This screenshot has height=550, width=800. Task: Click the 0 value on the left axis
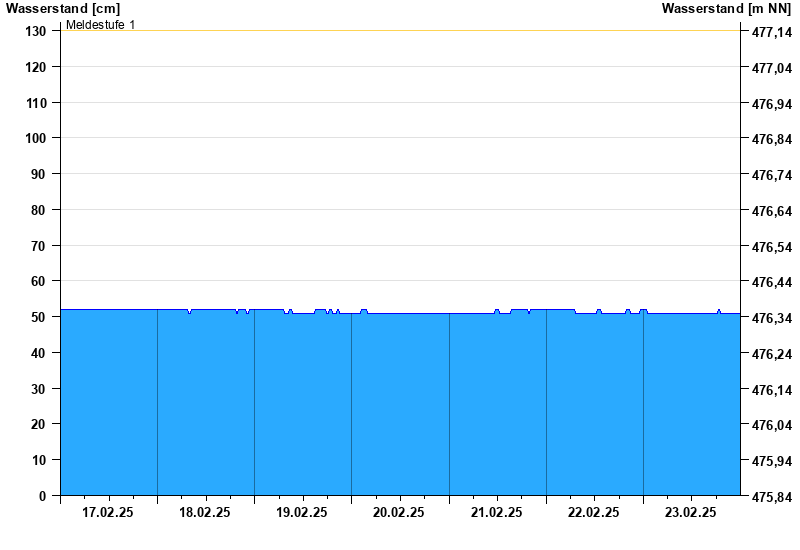42,496
